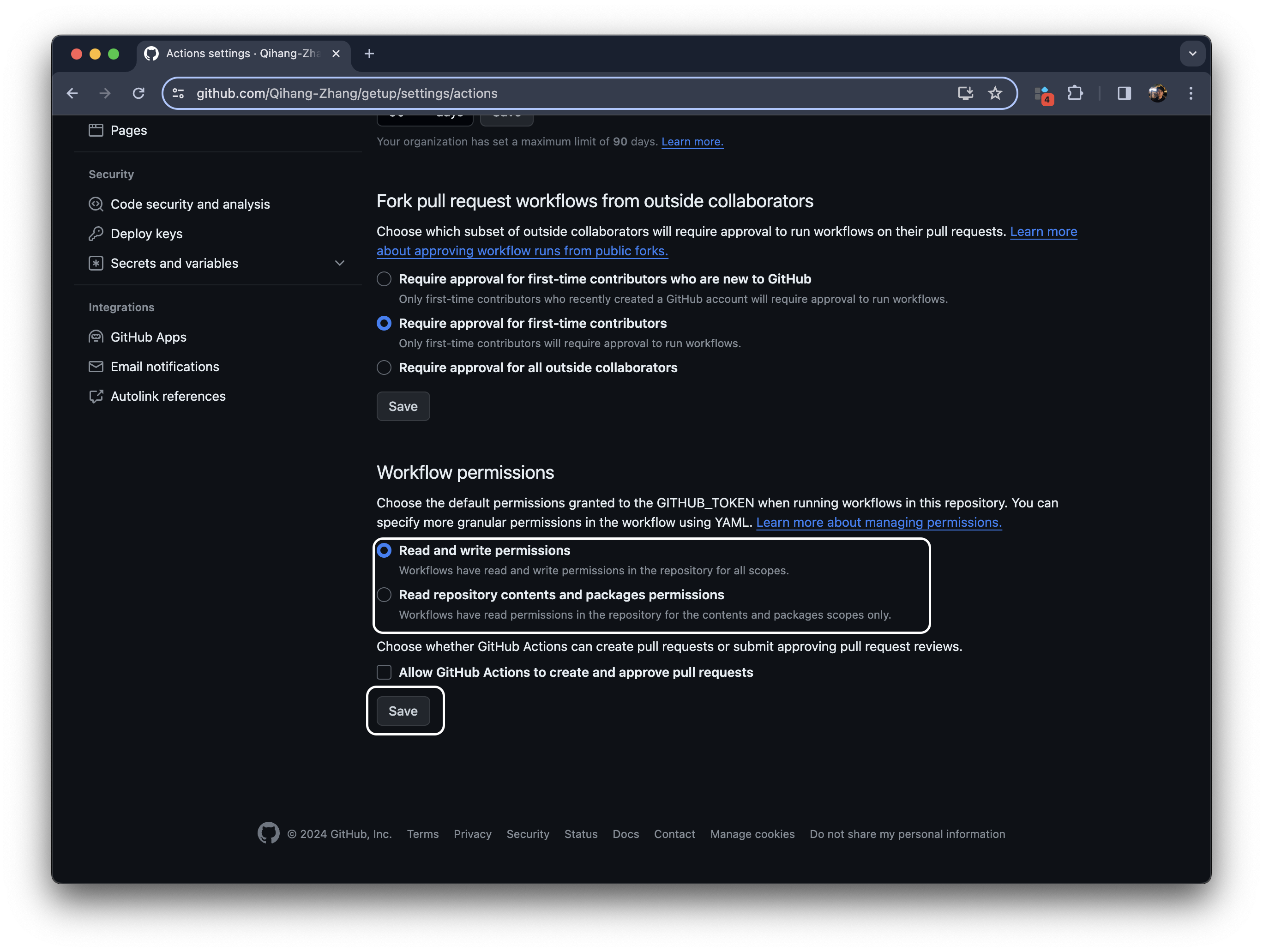The width and height of the screenshot is (1263, 952).
Task: Select Read repository contents and packages permissions
Action: pyautogui.click(x=384, y=595)
